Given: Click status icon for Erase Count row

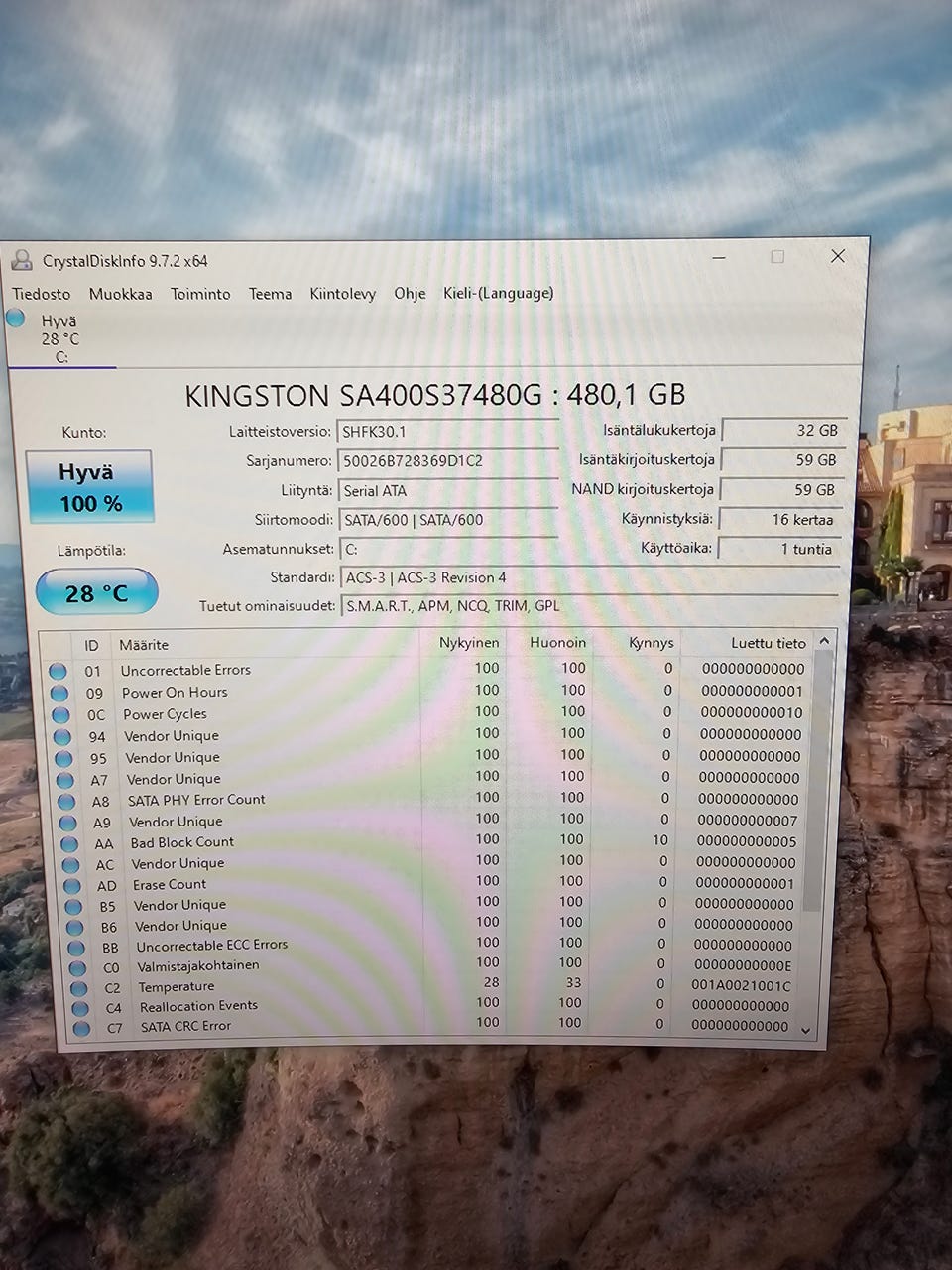Looking at the screenshot, I should coord(71,886).
